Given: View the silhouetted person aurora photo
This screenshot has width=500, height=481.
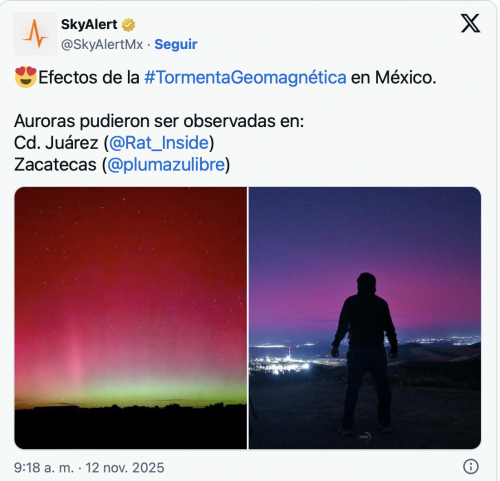Looking at the screenshot, I should pyautogui.click(x=365, y=318).
